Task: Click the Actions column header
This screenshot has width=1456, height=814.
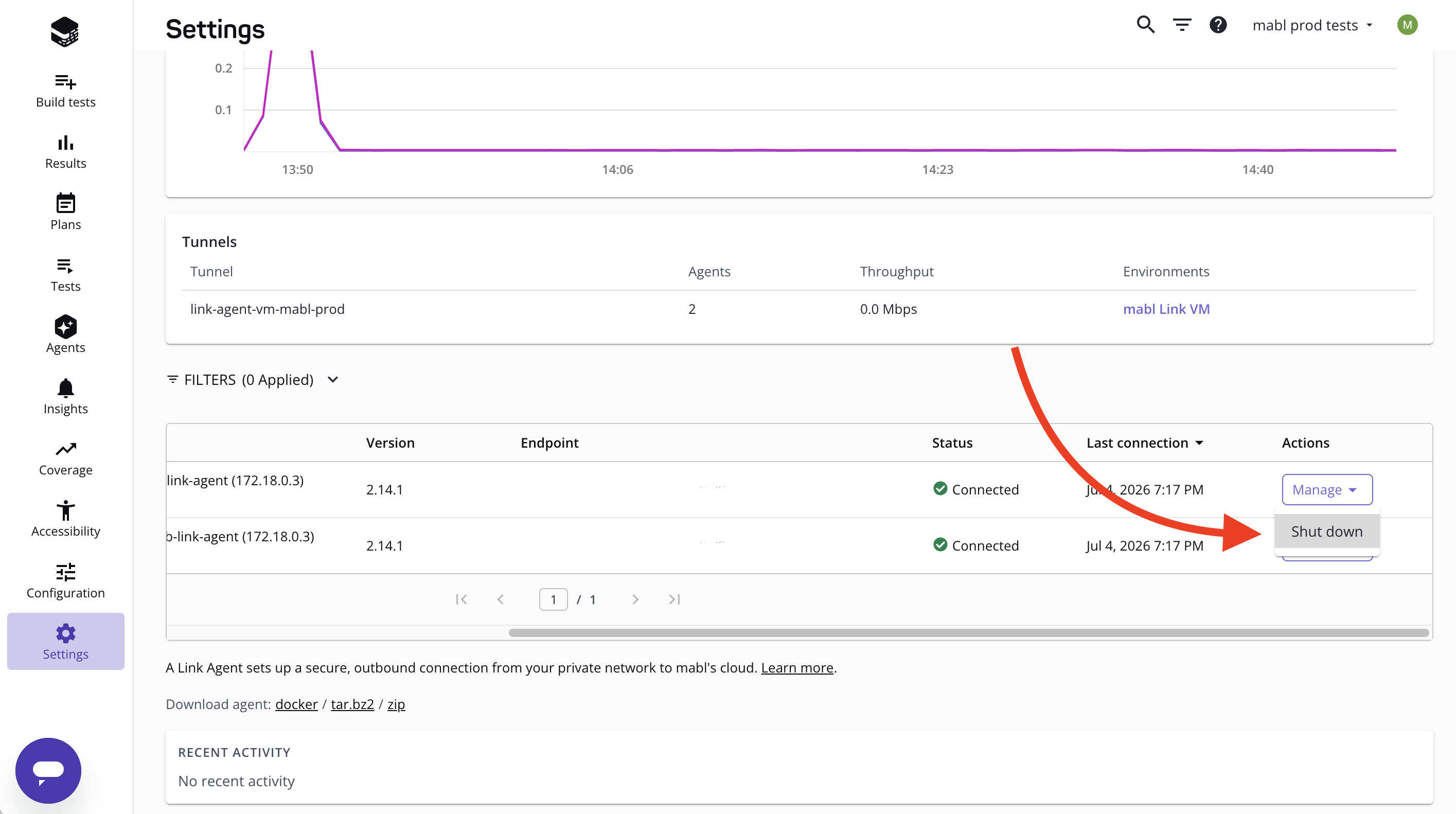Action: [1305, 443]
